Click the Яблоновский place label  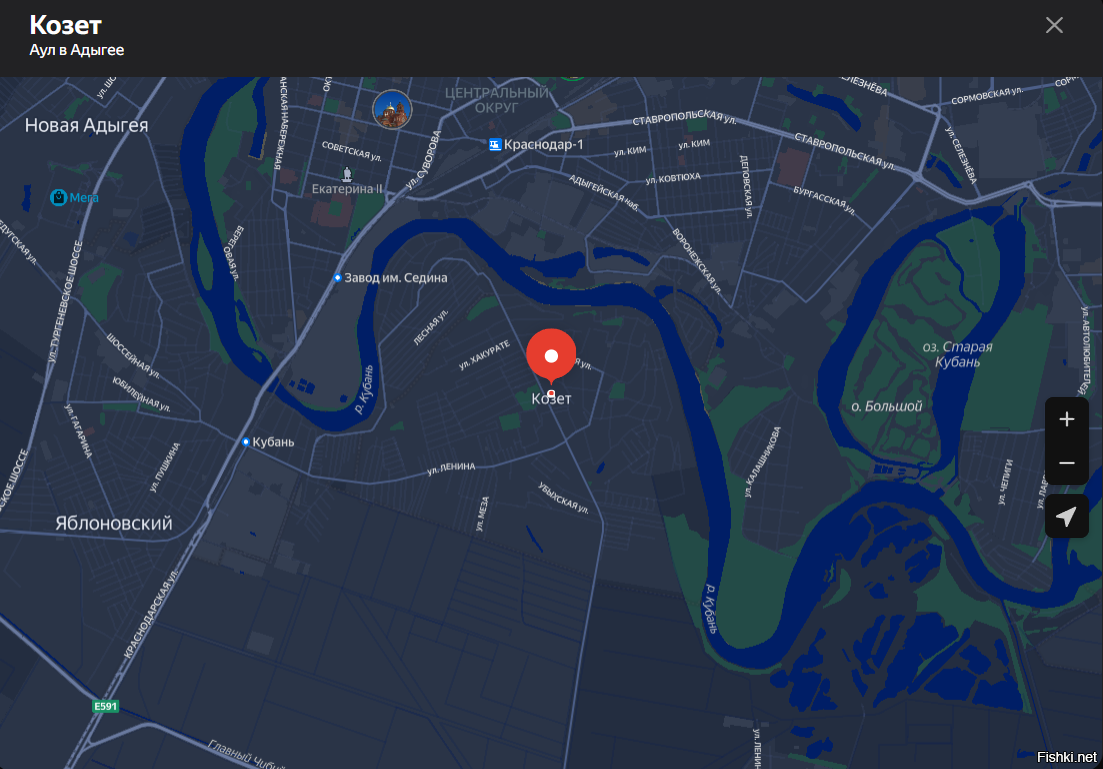coord(114,523)
